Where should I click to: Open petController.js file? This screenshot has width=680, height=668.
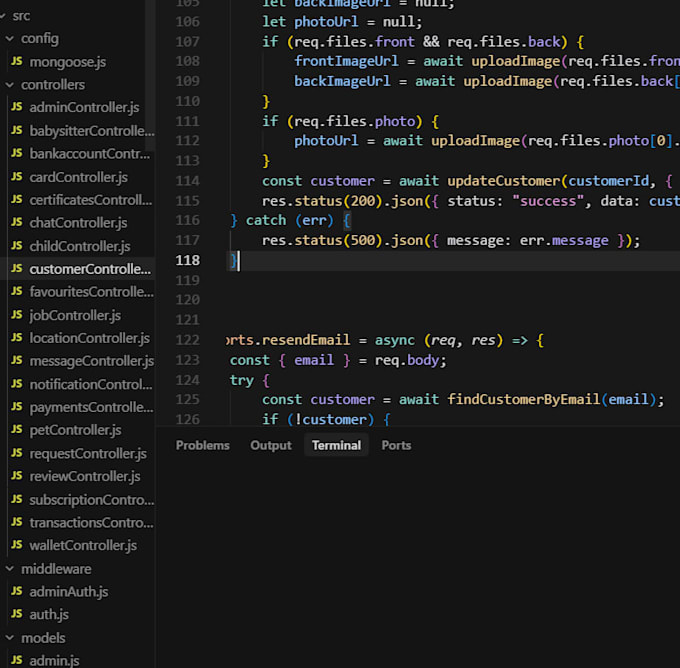tap(75, 430)
